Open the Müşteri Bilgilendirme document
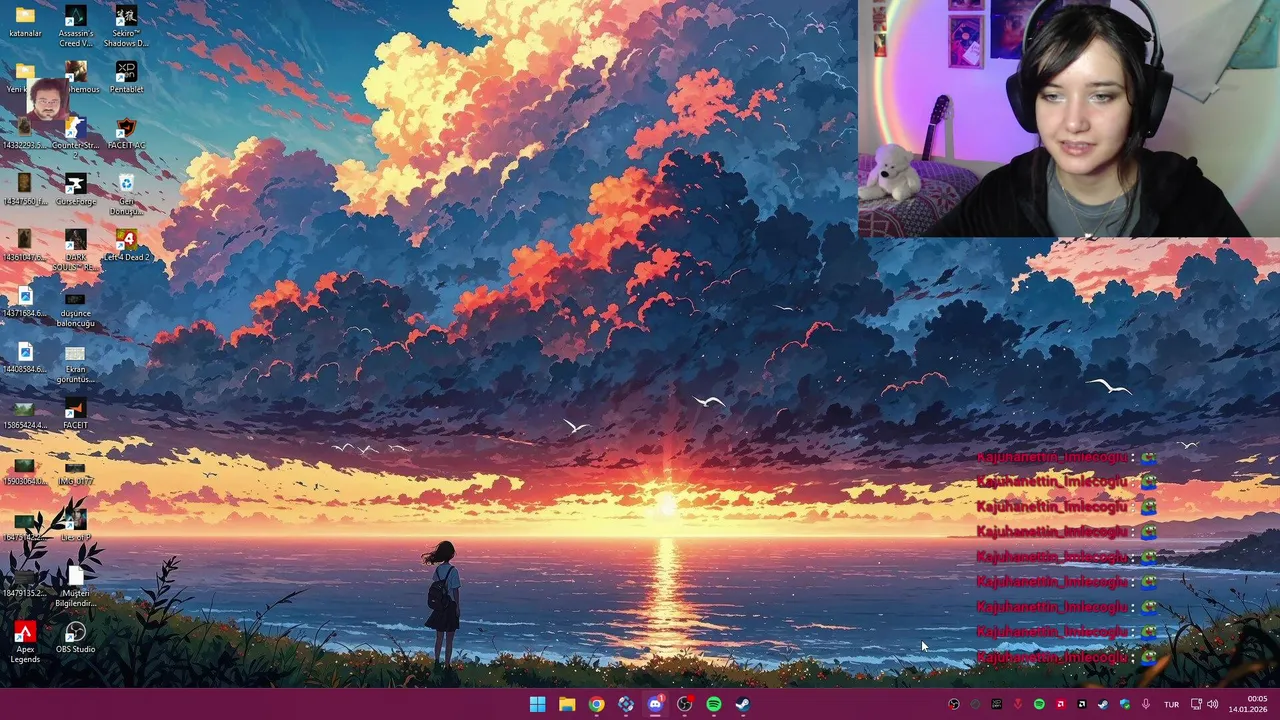This screenshot has height=720, width=1280. pos(75,586)
